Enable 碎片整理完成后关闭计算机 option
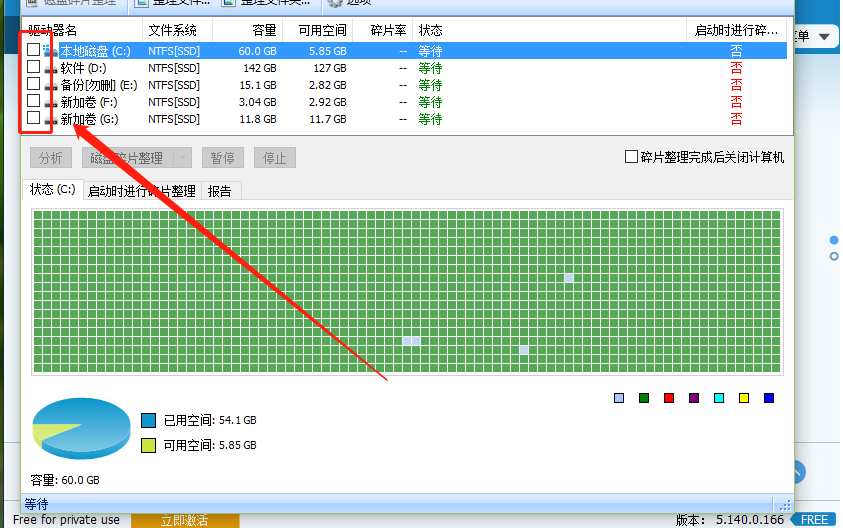 pos(632,157)
